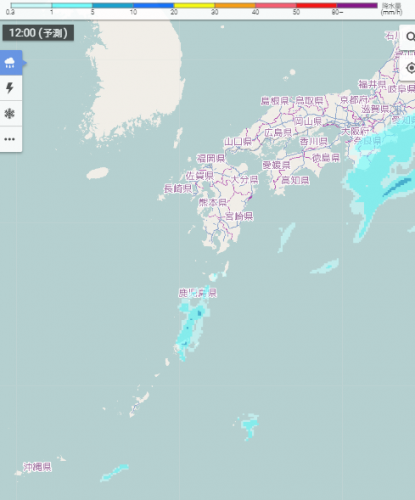Click the yellow 20 mm/h legend segment
Image resolution: width=415 pixels, height=500 pixels.
[x=194, y=5]
